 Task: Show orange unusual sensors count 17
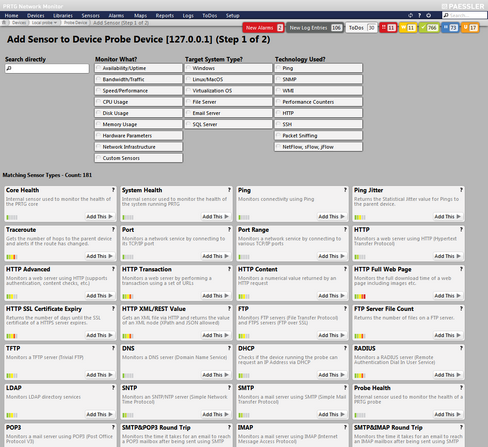click(470, 28)
